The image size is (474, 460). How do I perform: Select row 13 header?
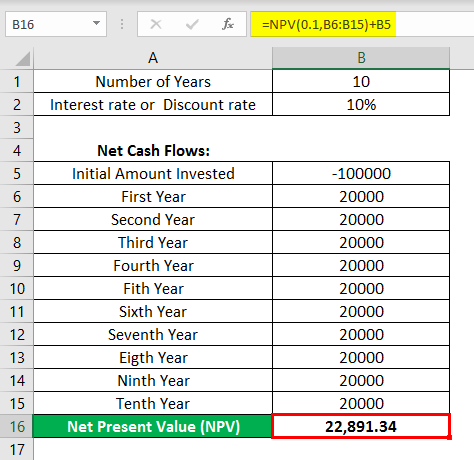17,357
